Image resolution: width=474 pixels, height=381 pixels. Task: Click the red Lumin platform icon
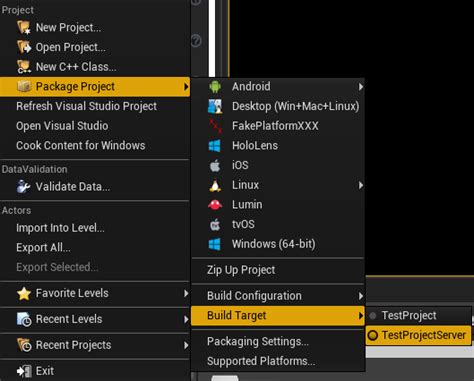(x=215, y=205)
